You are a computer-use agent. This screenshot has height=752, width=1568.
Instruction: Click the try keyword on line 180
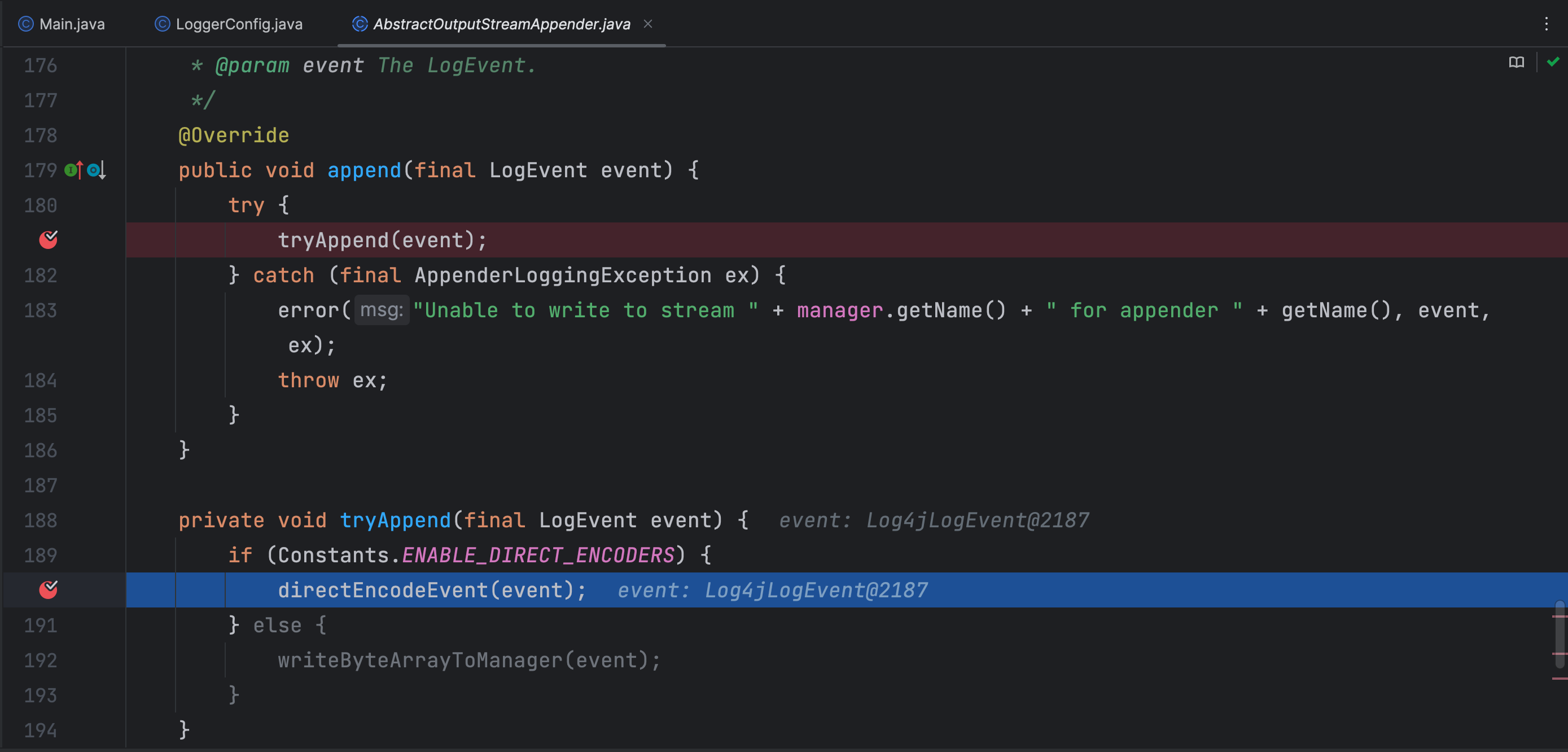tap(247, 205)
